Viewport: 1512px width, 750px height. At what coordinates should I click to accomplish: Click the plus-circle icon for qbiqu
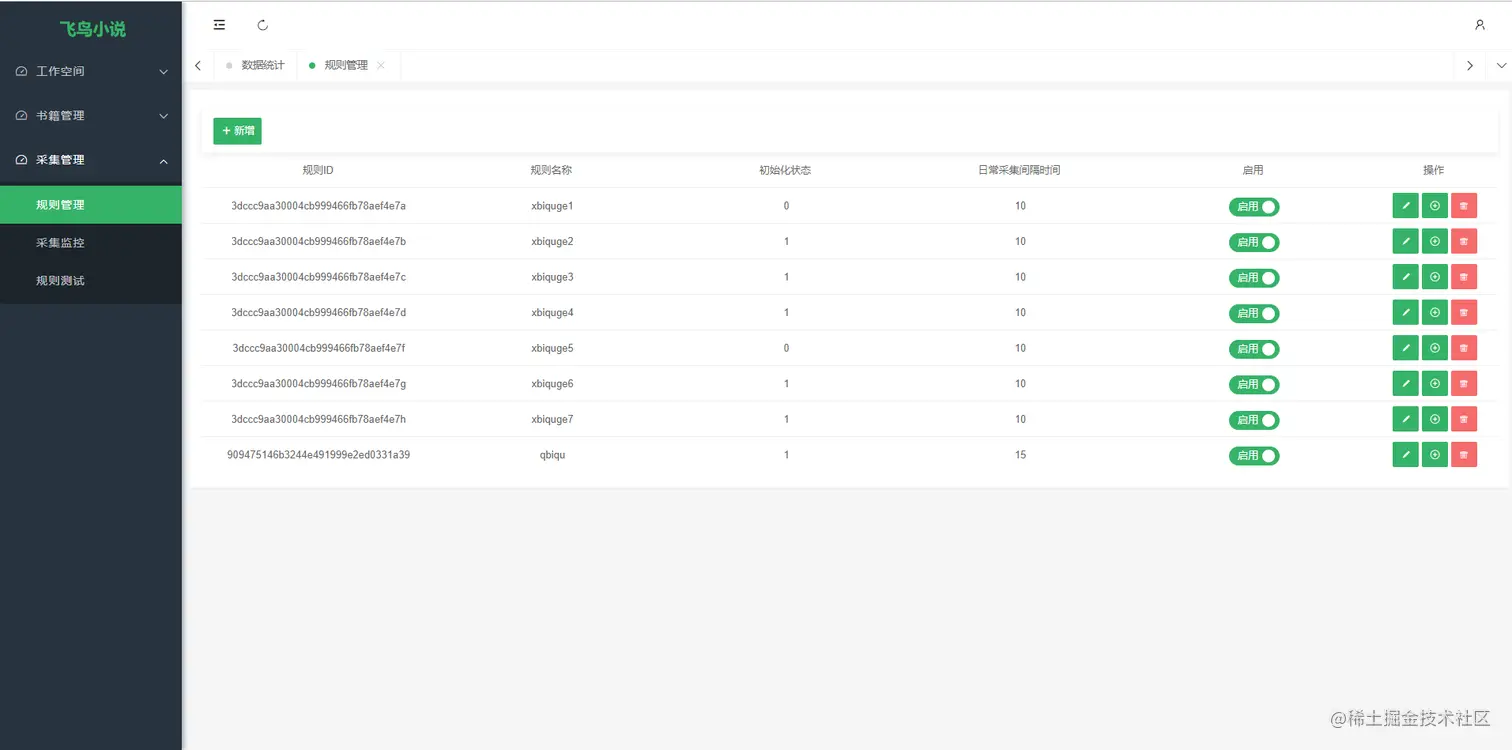point(1435,454)
